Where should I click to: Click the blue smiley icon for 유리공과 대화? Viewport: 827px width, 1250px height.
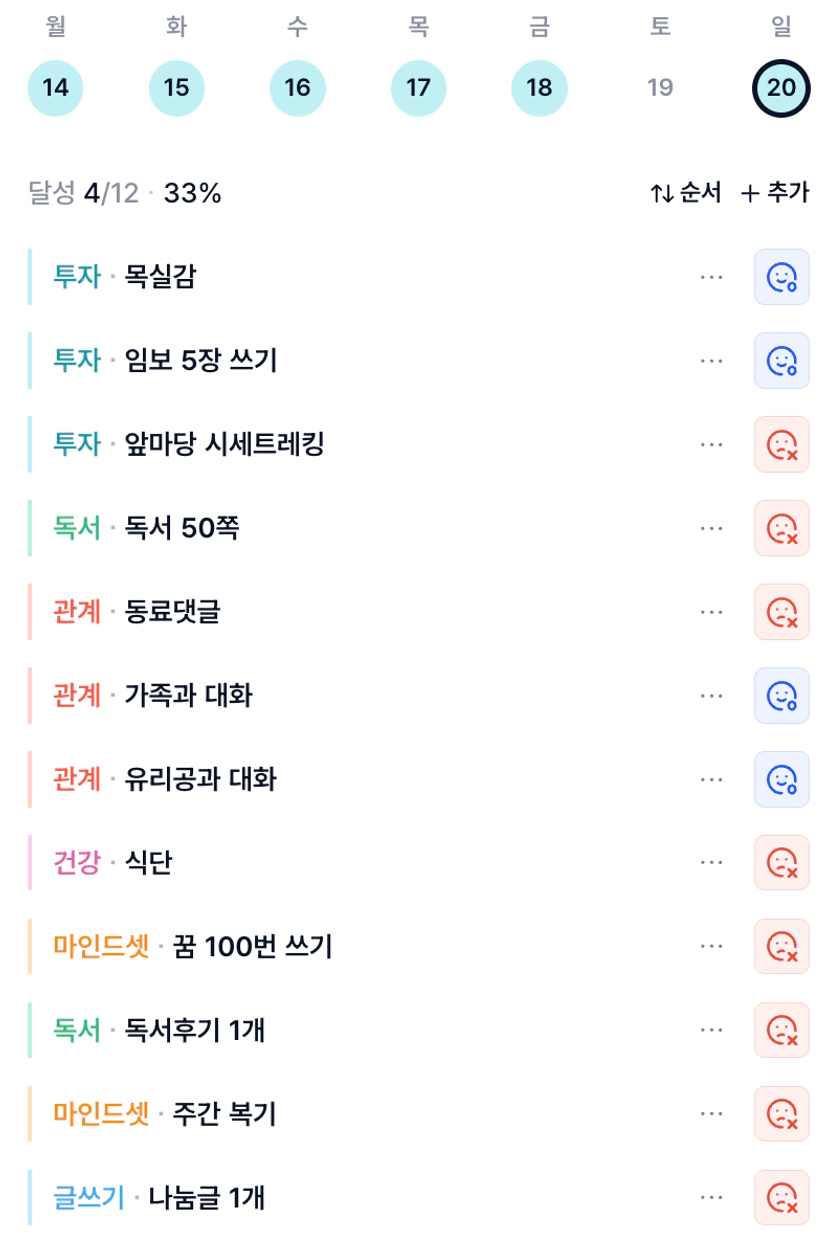tap(781, 779)
